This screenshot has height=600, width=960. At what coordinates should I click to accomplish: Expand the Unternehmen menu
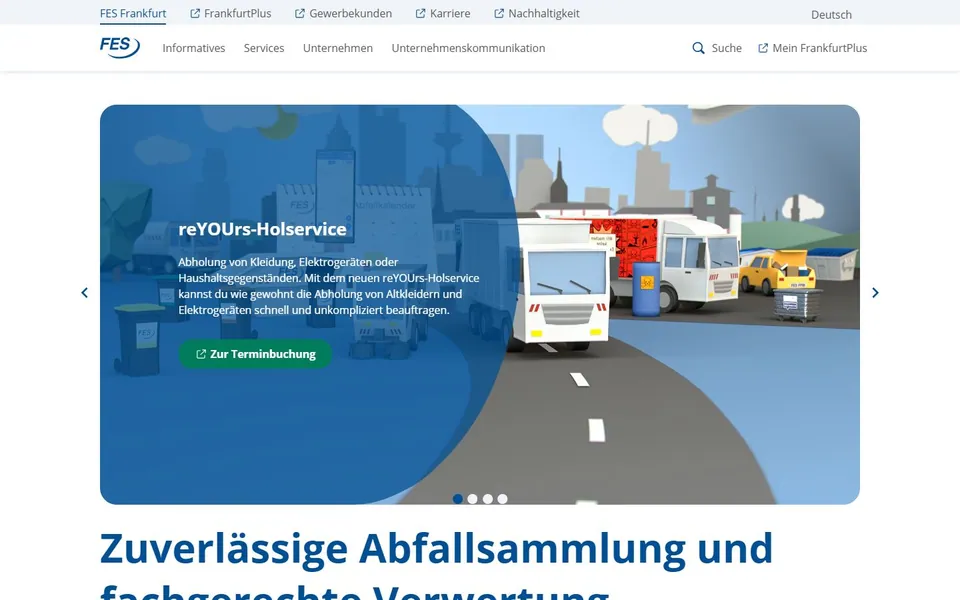point(338,48)
